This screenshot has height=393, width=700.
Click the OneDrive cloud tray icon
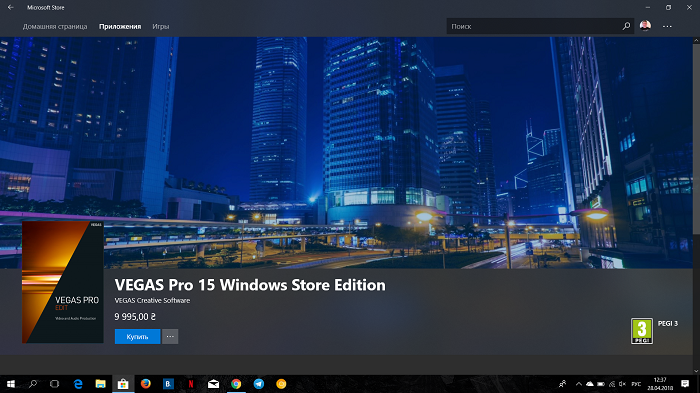tap(590, 384)
